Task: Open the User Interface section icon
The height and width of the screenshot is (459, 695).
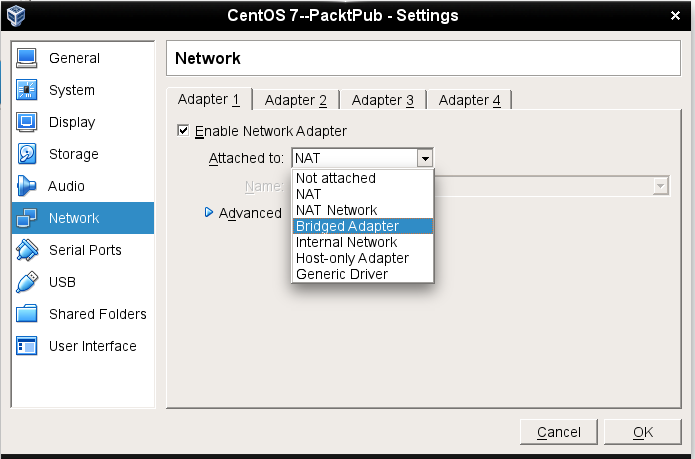Action: tap(28, 346)
